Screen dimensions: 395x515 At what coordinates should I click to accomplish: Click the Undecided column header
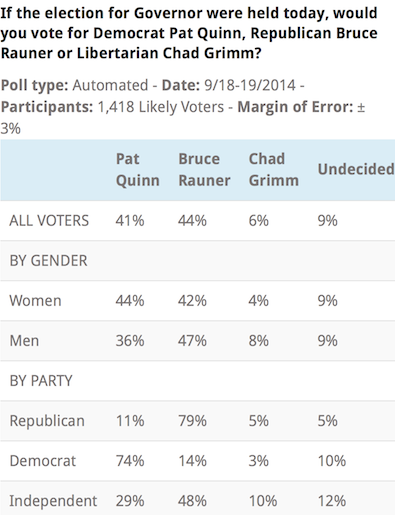coord(356,169)
